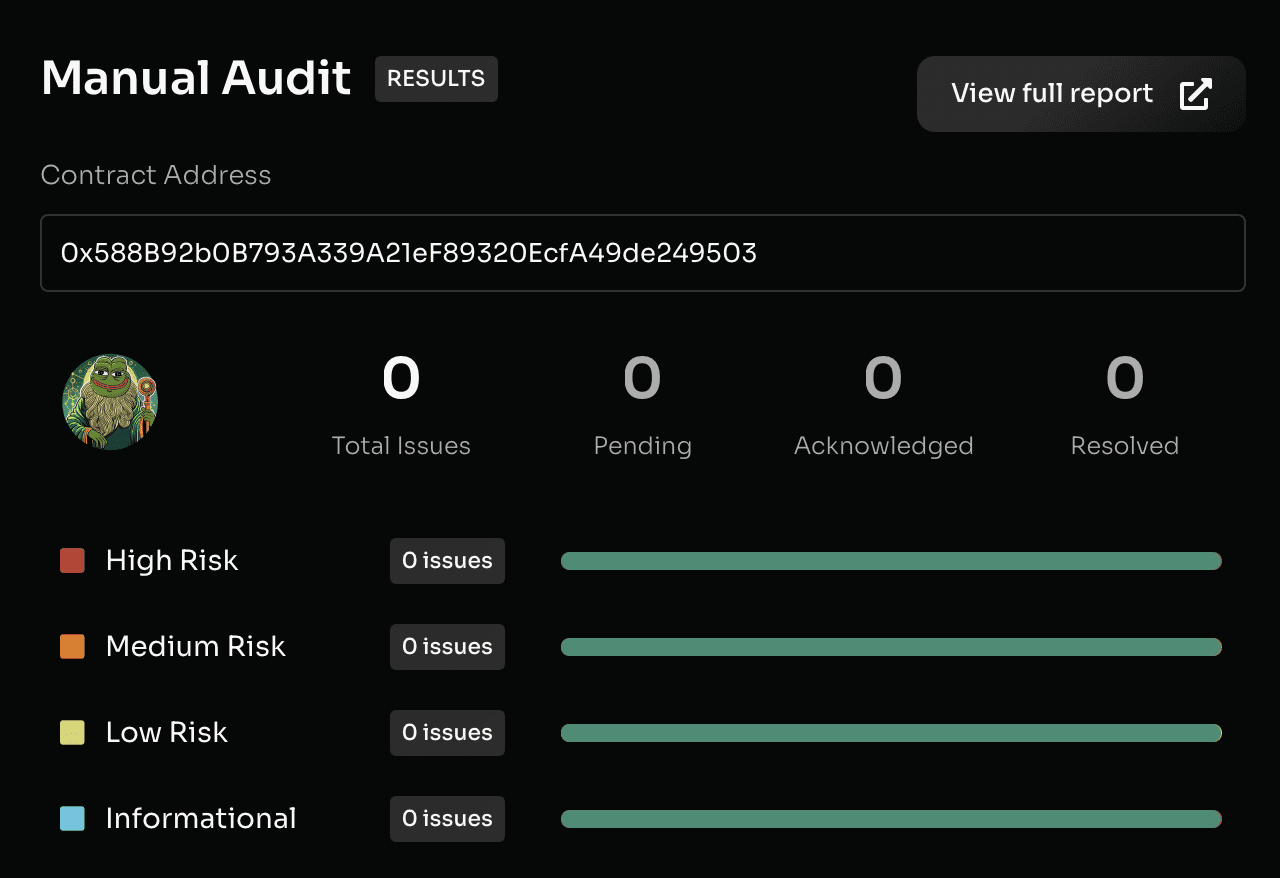Click the High Risk 0 issues badge
The image size is (1280, 878).
447,561
